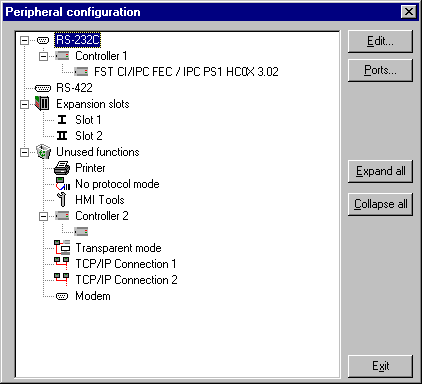Click the RS-422 connector icon

[x=43, y=88]
